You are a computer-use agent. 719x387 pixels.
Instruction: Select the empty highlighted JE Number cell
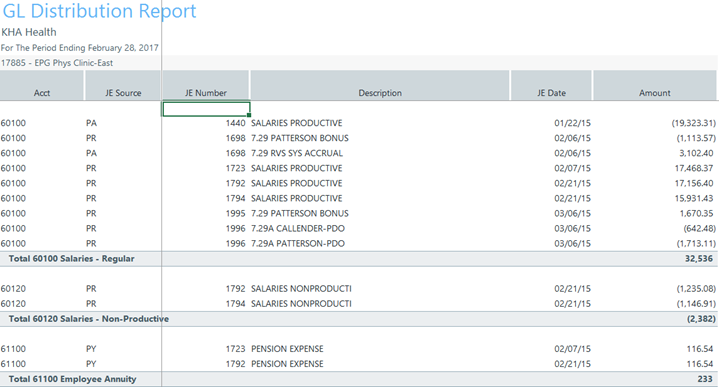coord(206,109)
